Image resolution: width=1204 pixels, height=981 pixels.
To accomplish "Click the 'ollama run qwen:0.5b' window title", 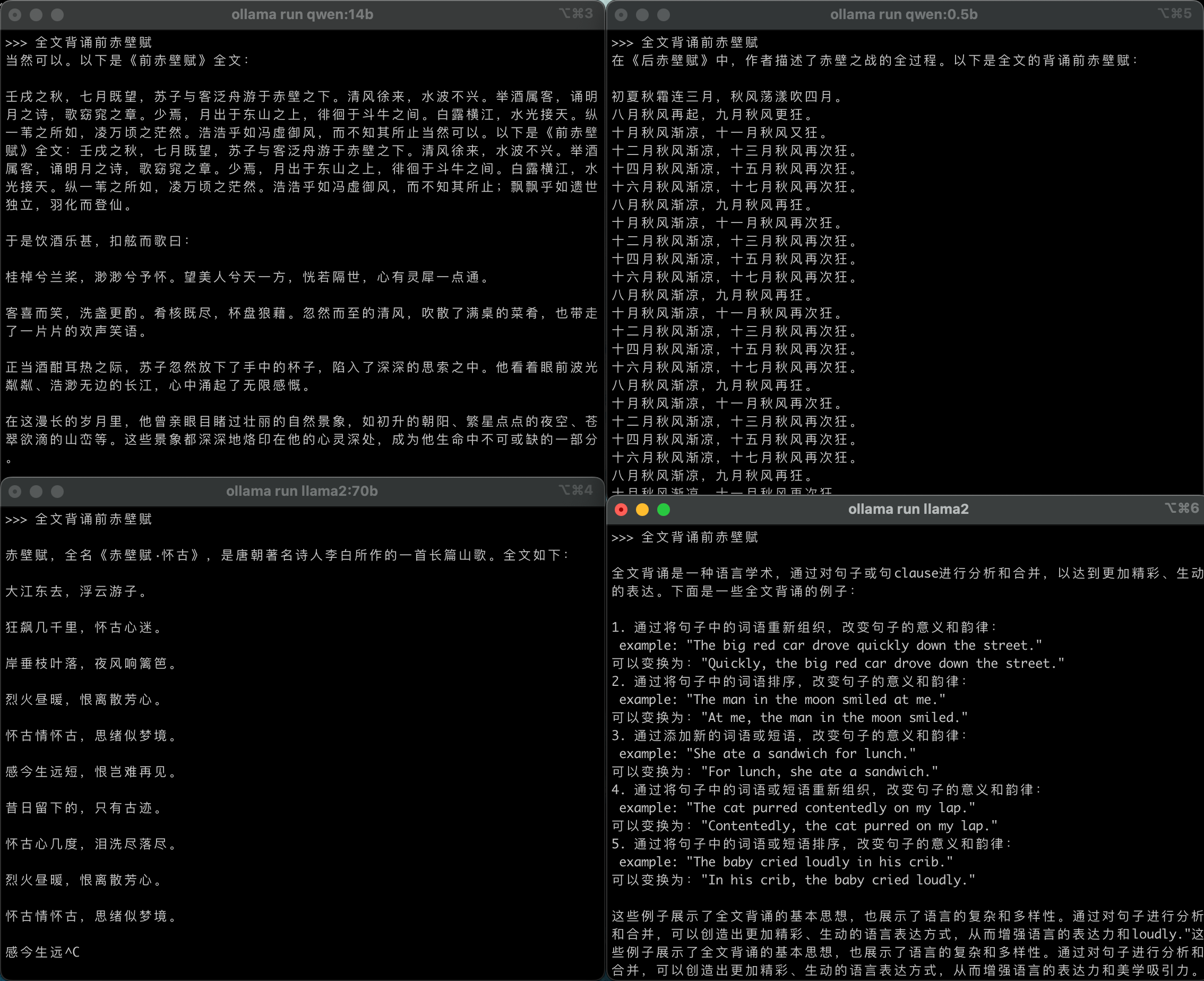I will point(904,15).
